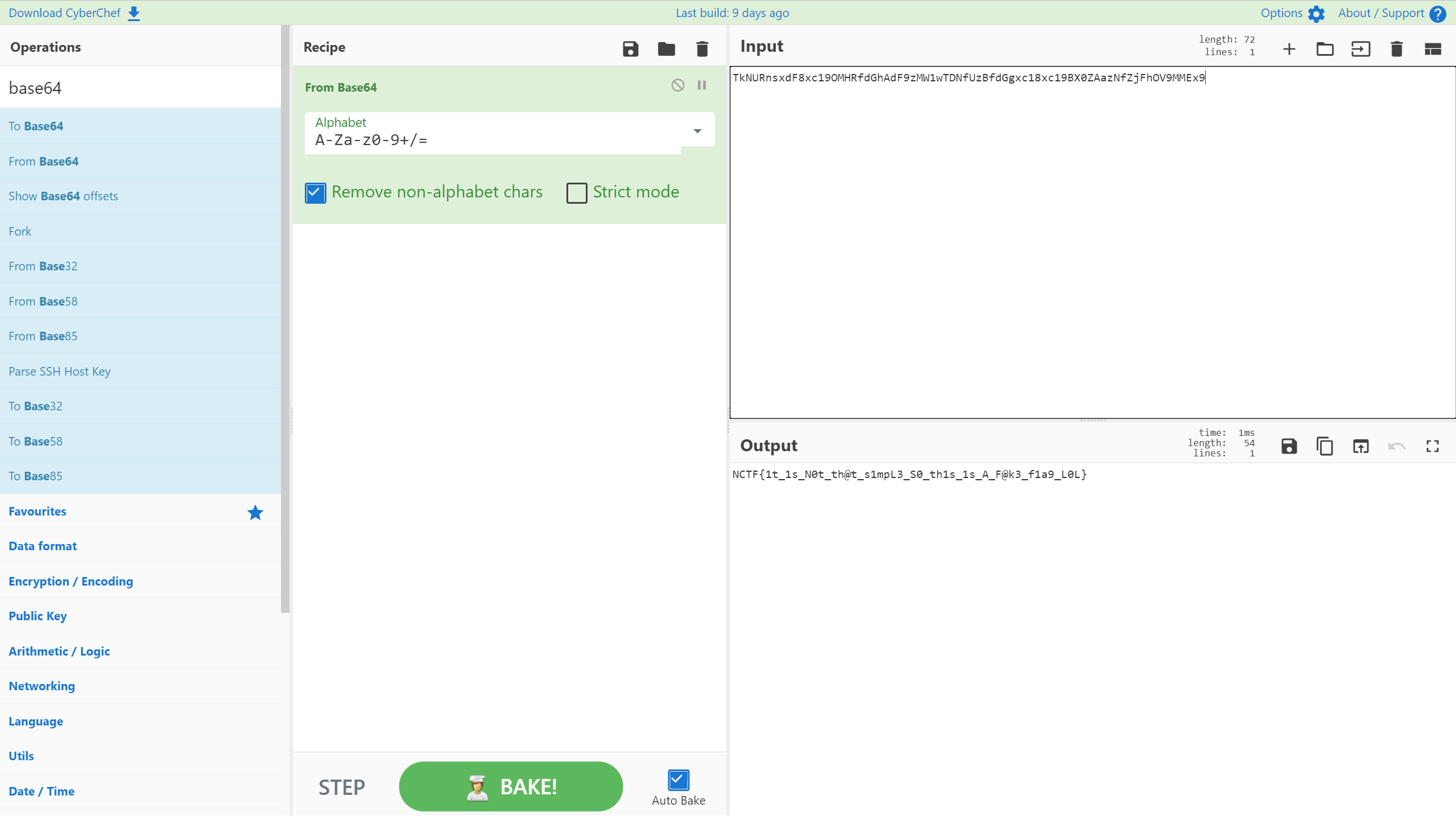1456x816 pixels.
Task: Expand the Encryption / Encoding category
Action: click(x=71, y=581)
